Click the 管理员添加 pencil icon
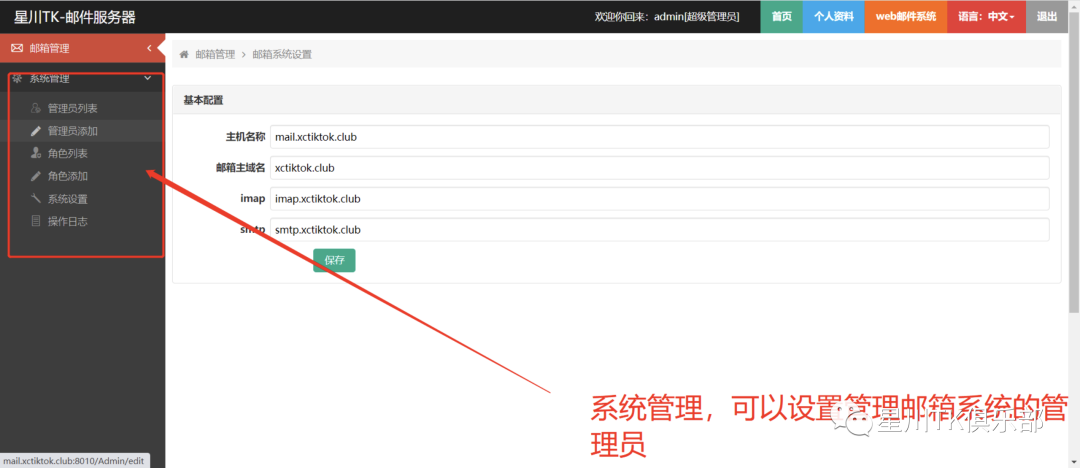The image size is (1080, 468). 36,131
